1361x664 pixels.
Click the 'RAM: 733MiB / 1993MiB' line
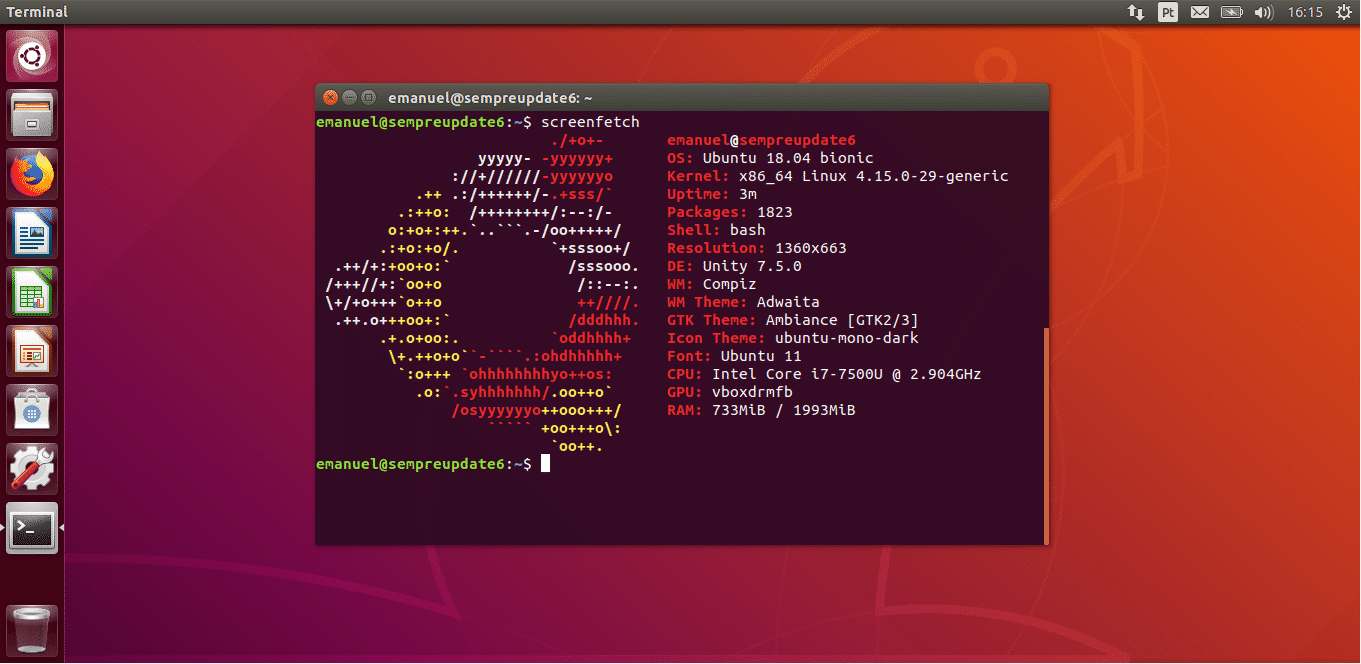(761, 410)
